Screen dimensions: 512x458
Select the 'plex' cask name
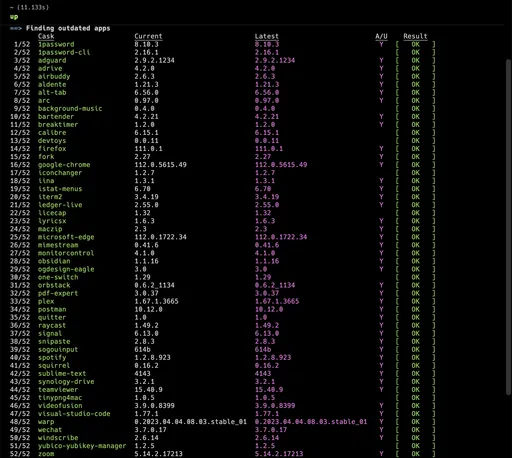pyautogui.click(x=46, y=301)
